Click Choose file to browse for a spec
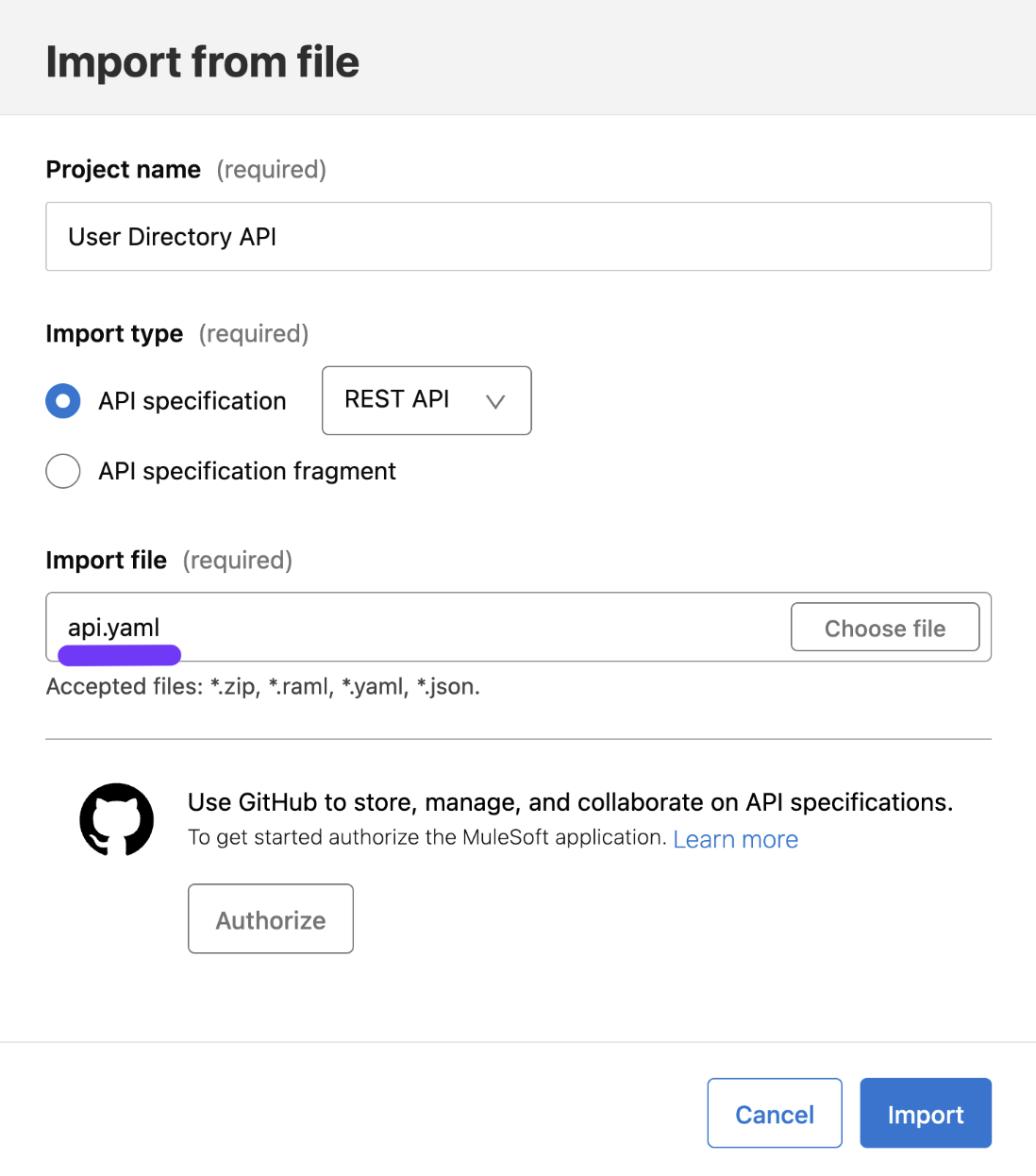 click(884, 627)
